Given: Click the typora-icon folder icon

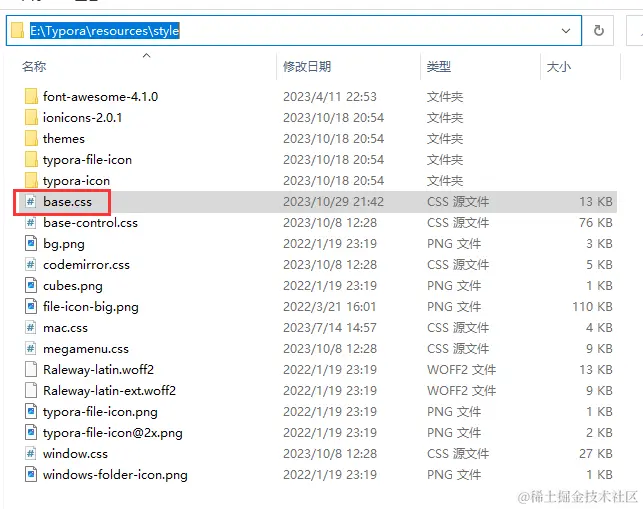Looking at the screenshot, I should click(x=31, y=180).
